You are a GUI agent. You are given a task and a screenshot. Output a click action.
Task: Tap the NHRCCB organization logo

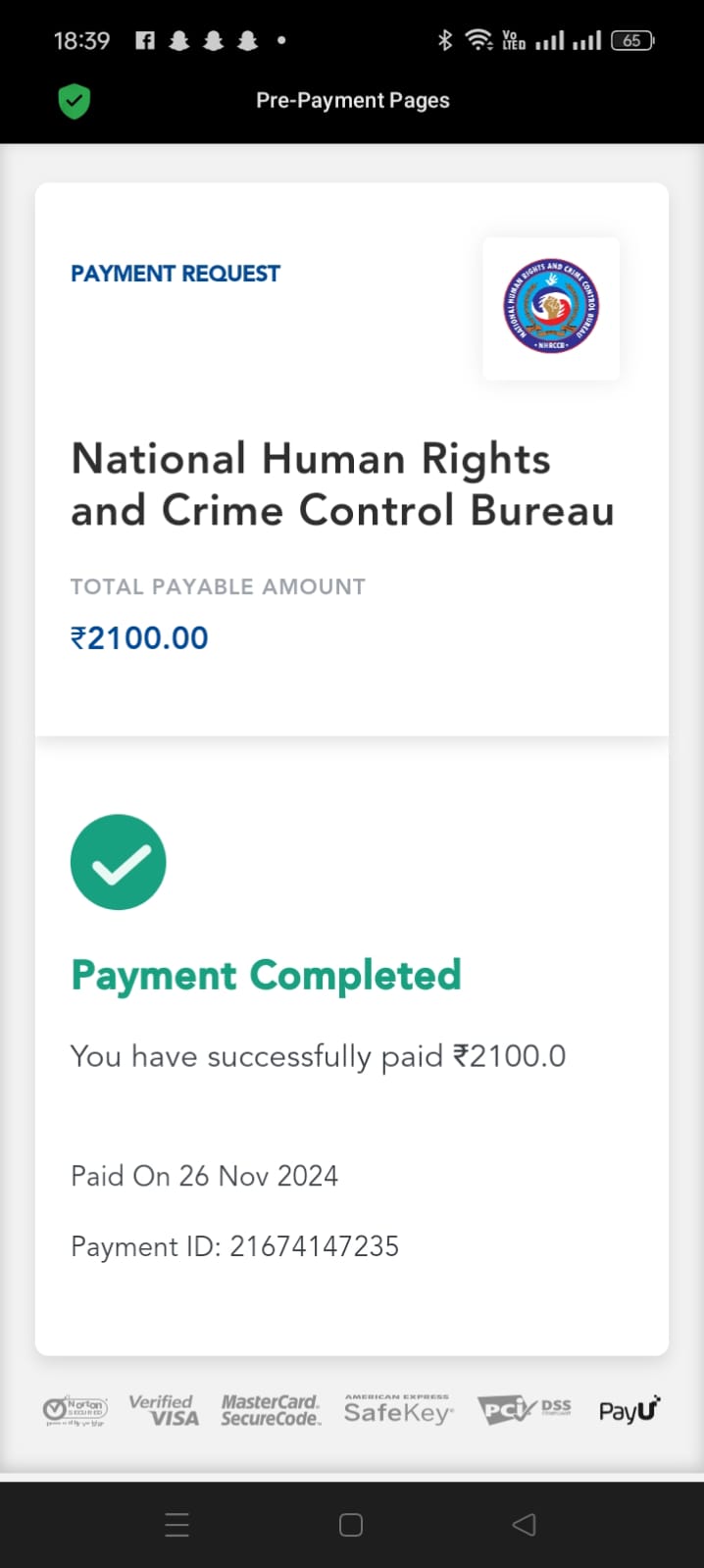(551, 308)
